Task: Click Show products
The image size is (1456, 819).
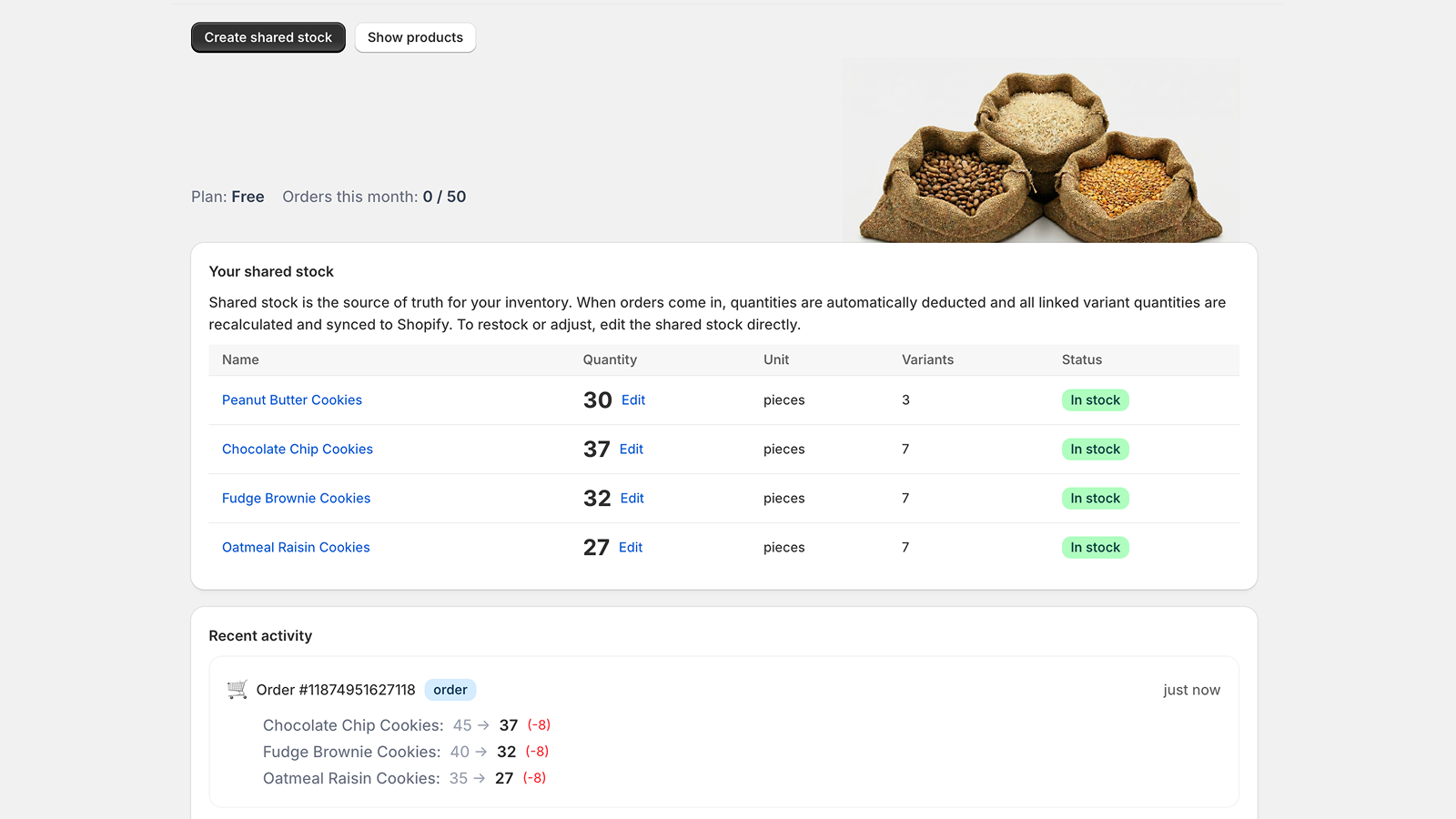Action: pyautogui.click(x=415, y=37)
